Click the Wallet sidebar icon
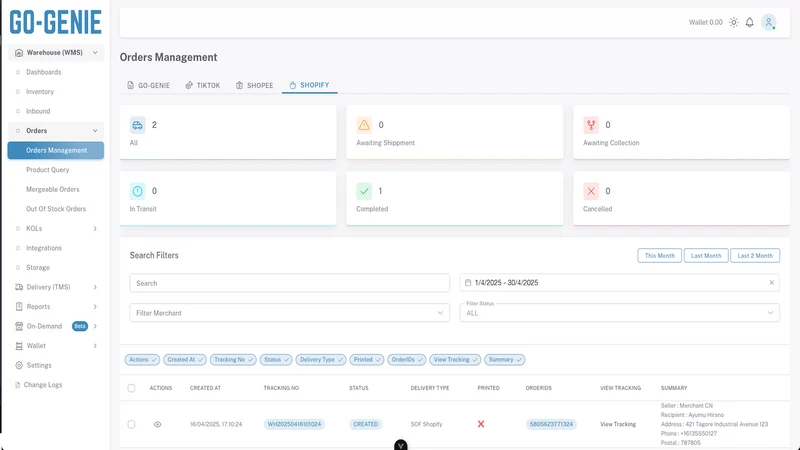The height and width of the screenshot is (450, 800). click(x=19, y=346)
